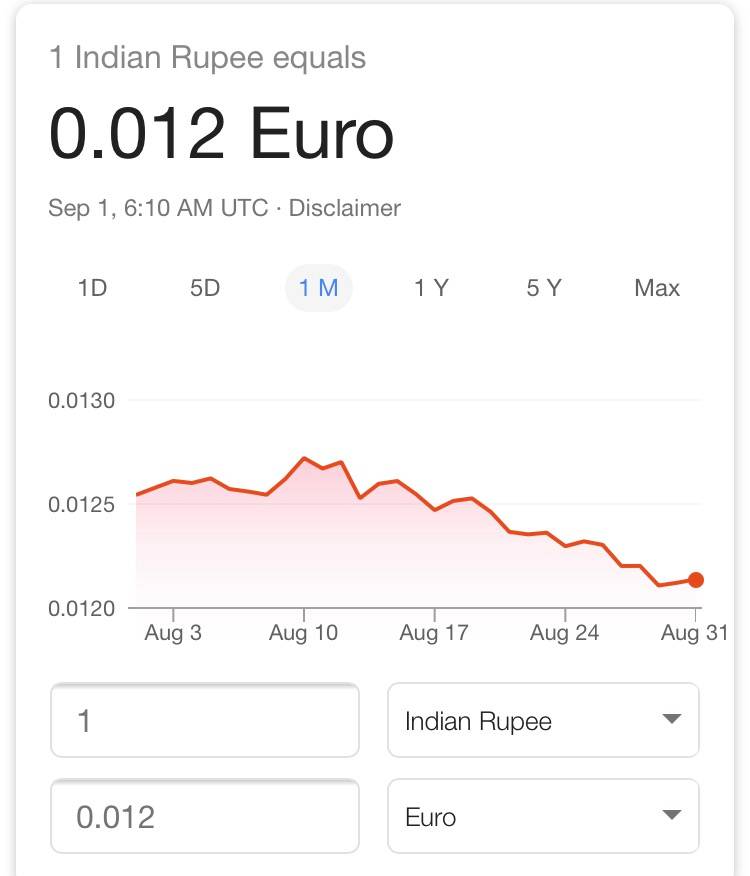Image resolution: width=750 pixels, height=876 pixels.
Task: Select the Aug 17 axis tick label
Action: click(434, 633)
